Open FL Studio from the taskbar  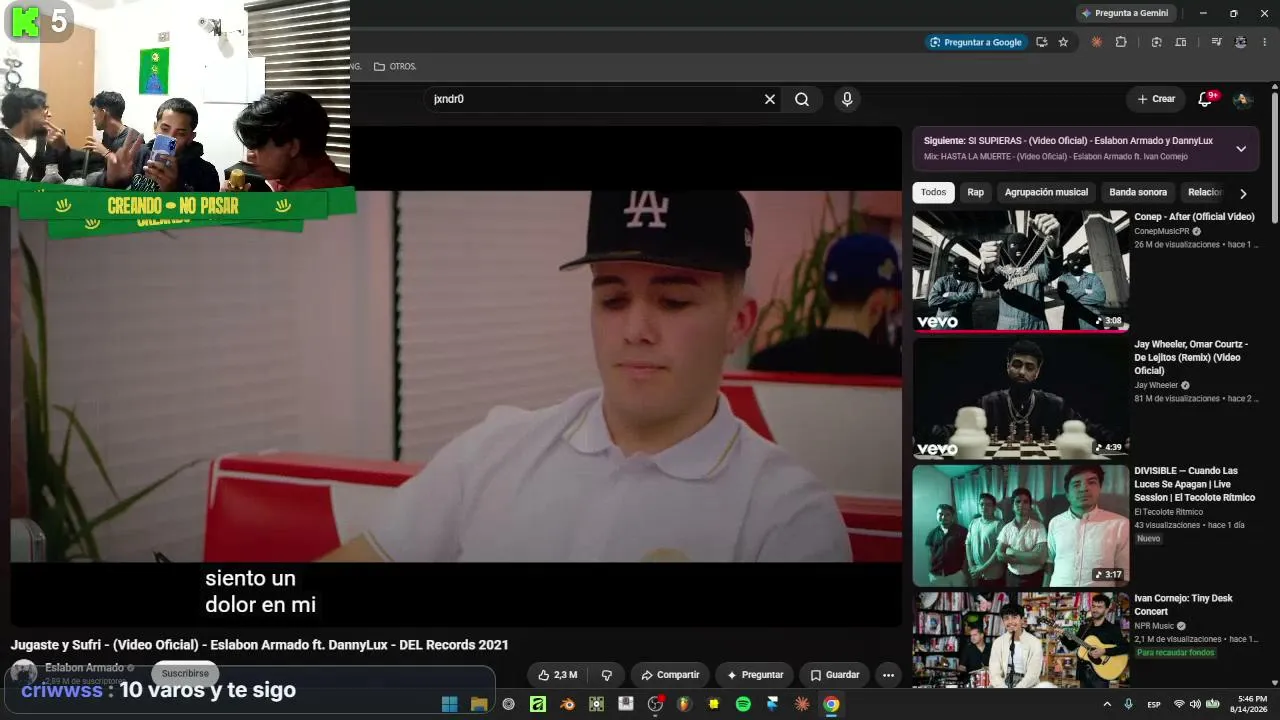click(684, 704)
